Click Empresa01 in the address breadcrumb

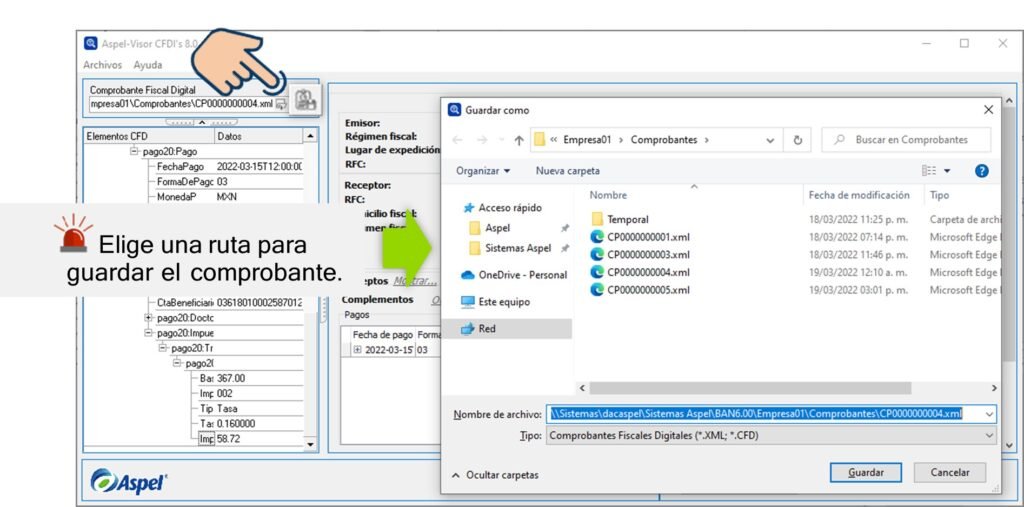click(587, 140)
